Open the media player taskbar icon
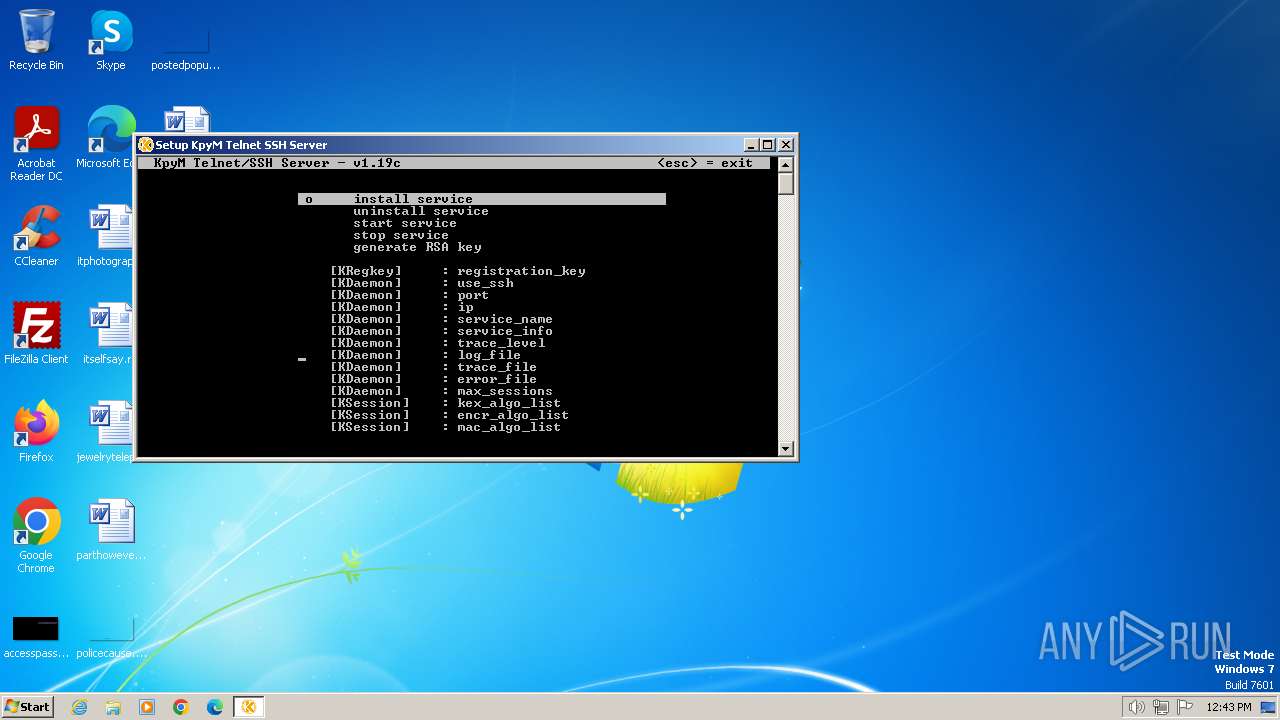The width and height of the screenshot is (1280, 720). [x=147, y=707]
